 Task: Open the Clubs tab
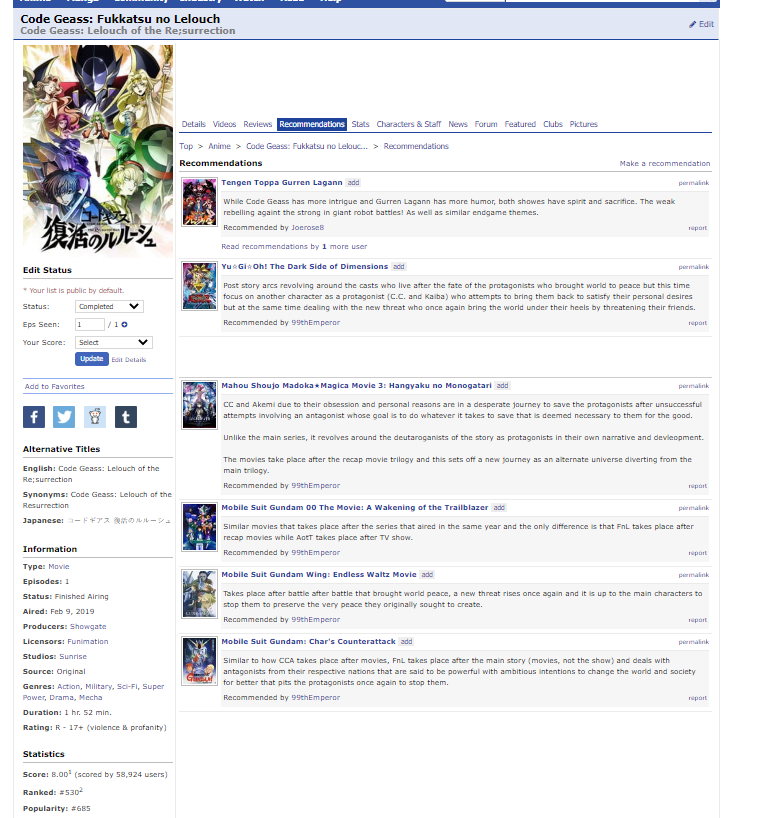[x=553, y=124]
